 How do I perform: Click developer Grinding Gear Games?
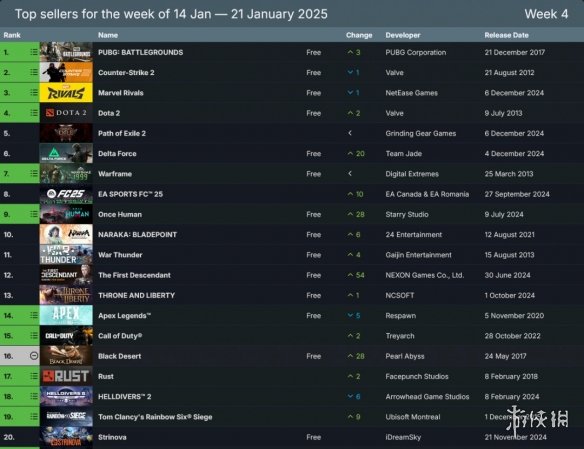(420, 133)
